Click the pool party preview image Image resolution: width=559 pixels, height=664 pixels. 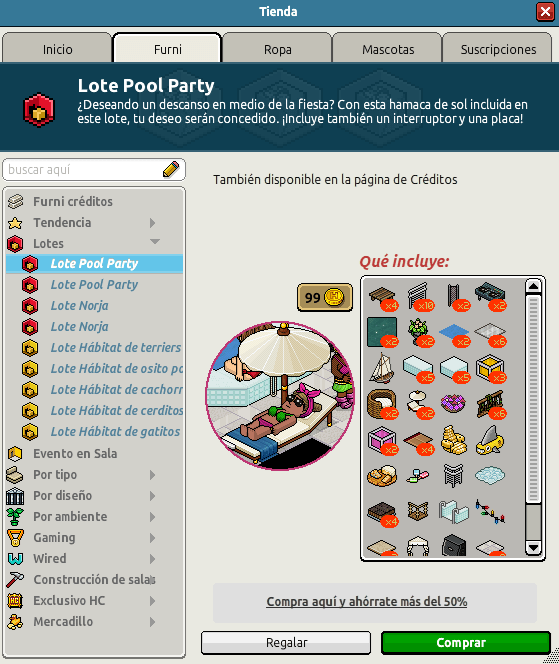click(280, 396)
